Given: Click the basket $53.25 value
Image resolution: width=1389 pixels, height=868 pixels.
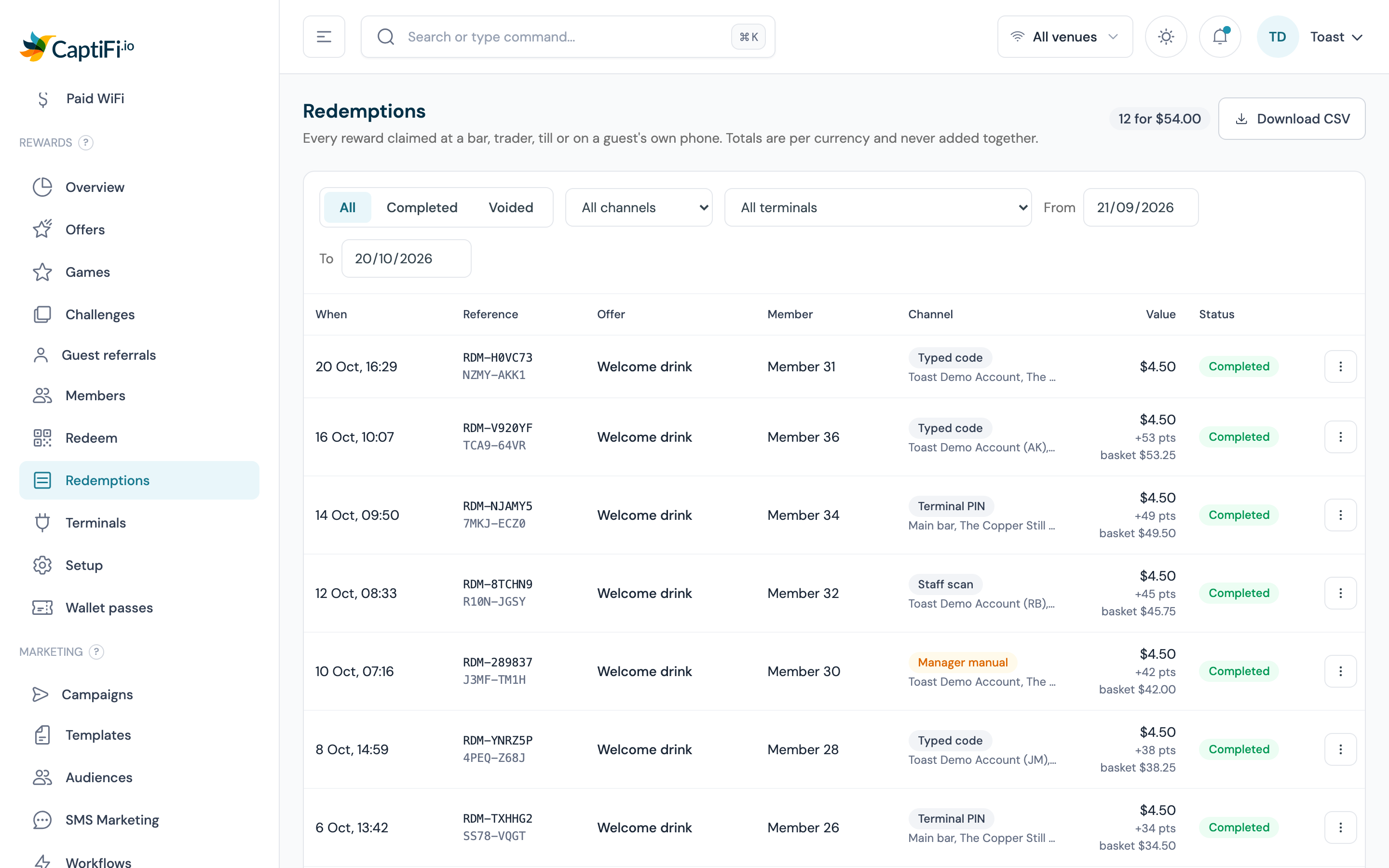Looking at the screenshot, I should click(1138, 455).
